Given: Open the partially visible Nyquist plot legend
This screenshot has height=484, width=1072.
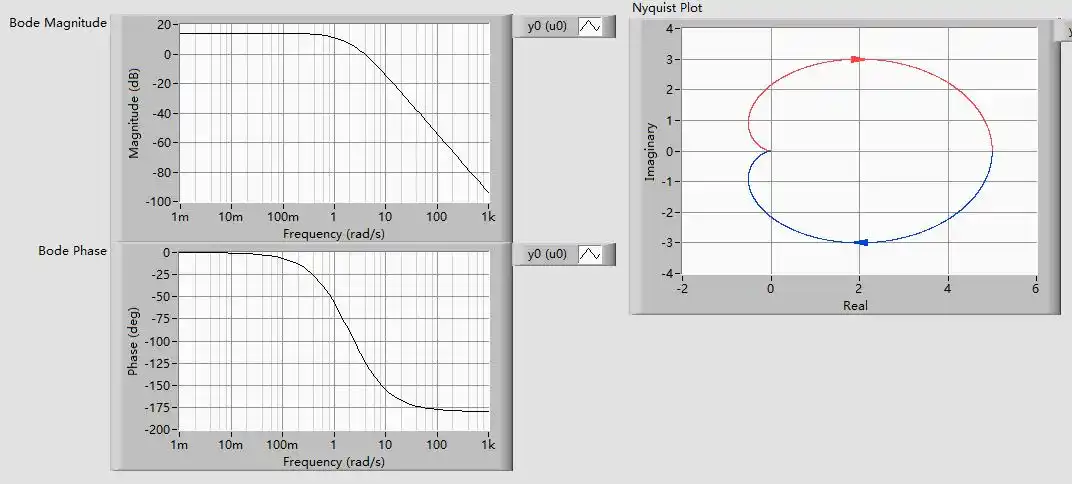Looking at the screenshot, I should tap(1063, 32).
